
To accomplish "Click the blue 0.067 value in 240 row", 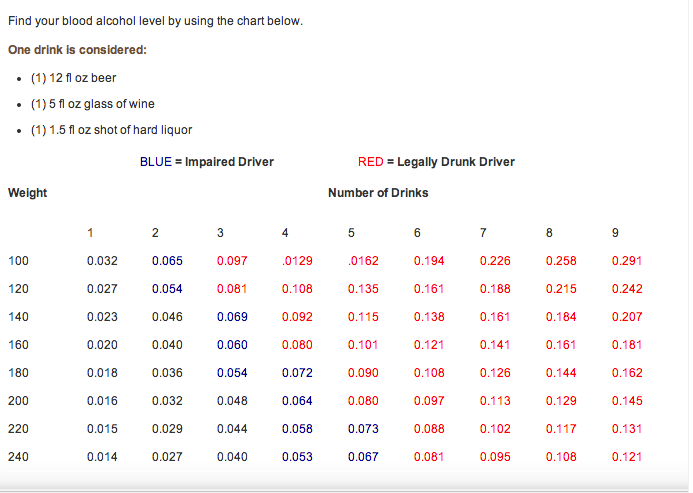I will tap(364, 457).
